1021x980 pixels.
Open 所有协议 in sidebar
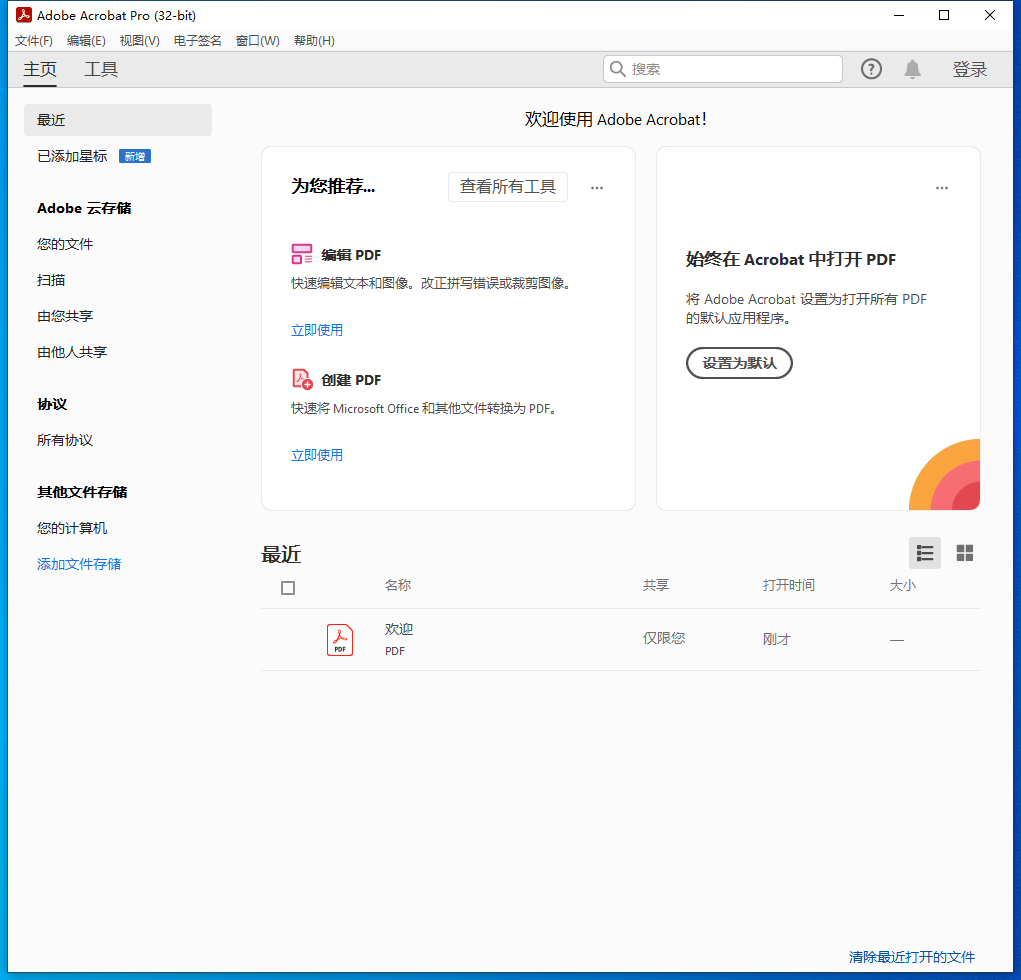pyautogui.click(x=64, y=440)
